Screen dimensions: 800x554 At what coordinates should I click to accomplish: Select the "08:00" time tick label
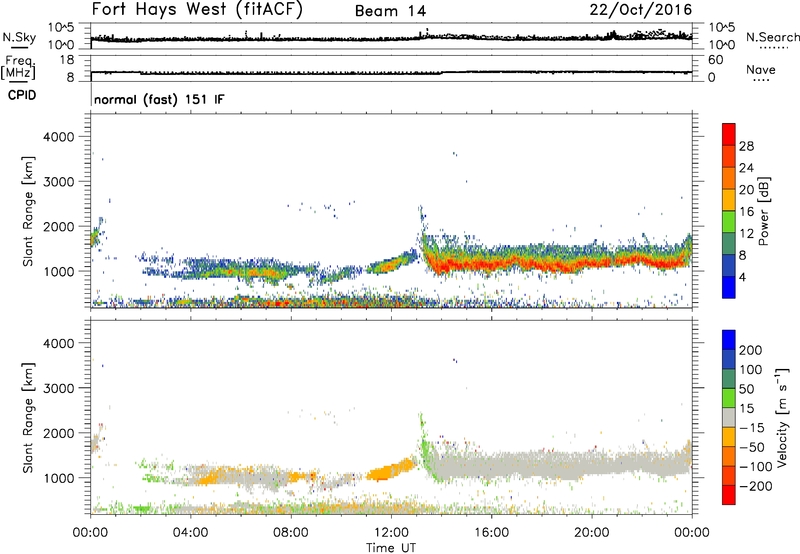[291, 533]
